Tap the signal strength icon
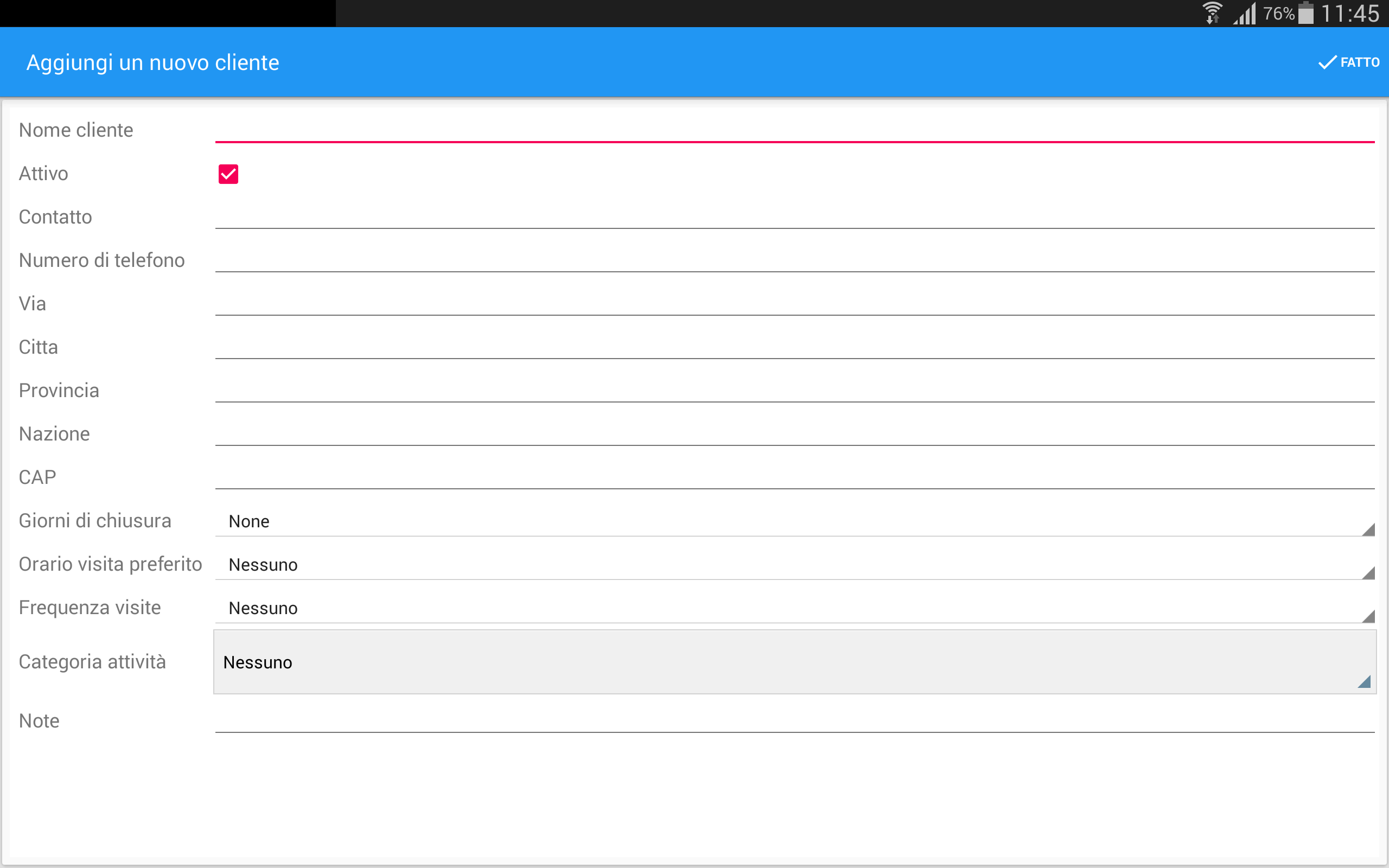 (1244, 13)
